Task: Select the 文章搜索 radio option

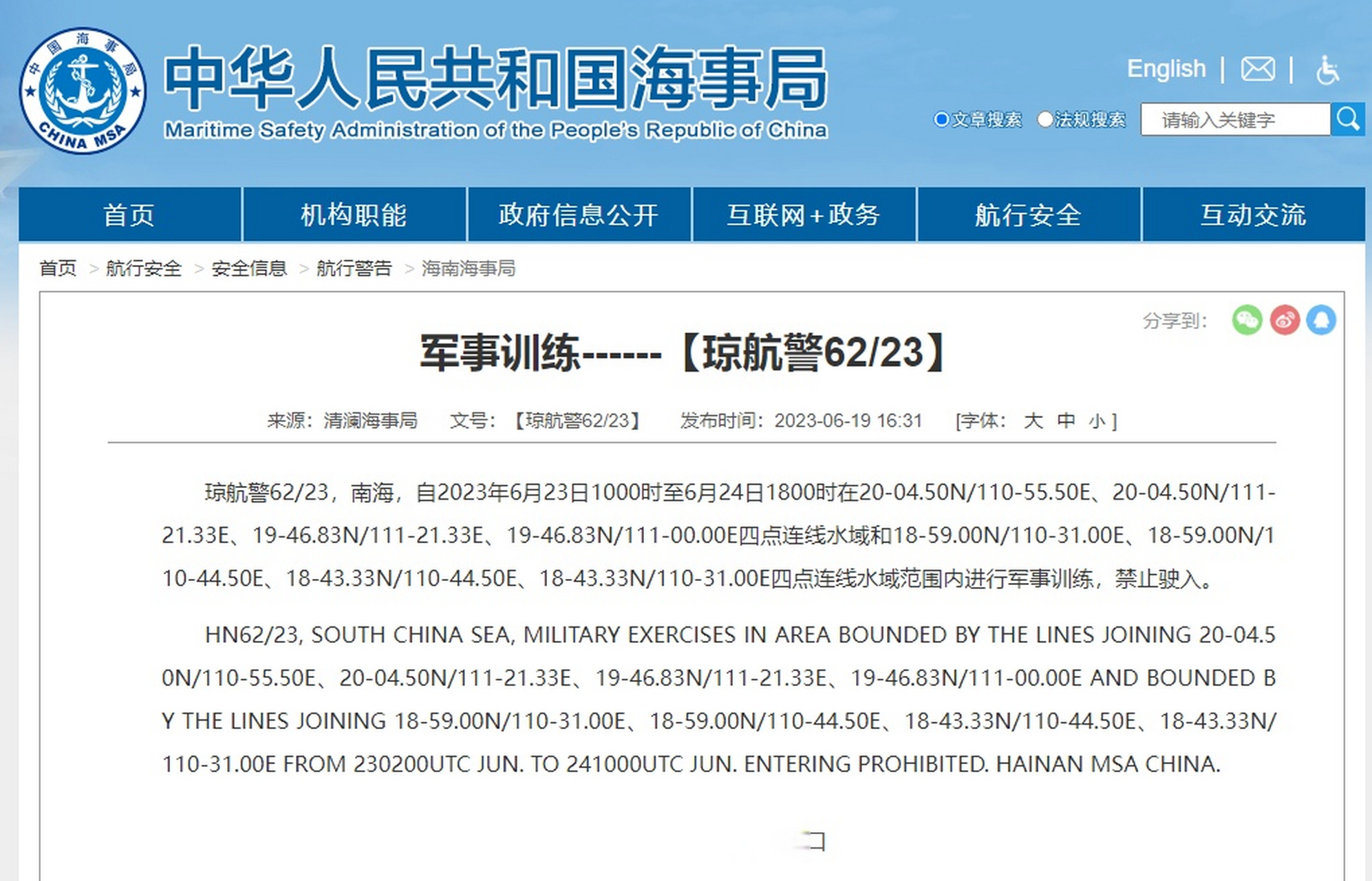Action: pyautogui.click(x=941, y=120)
